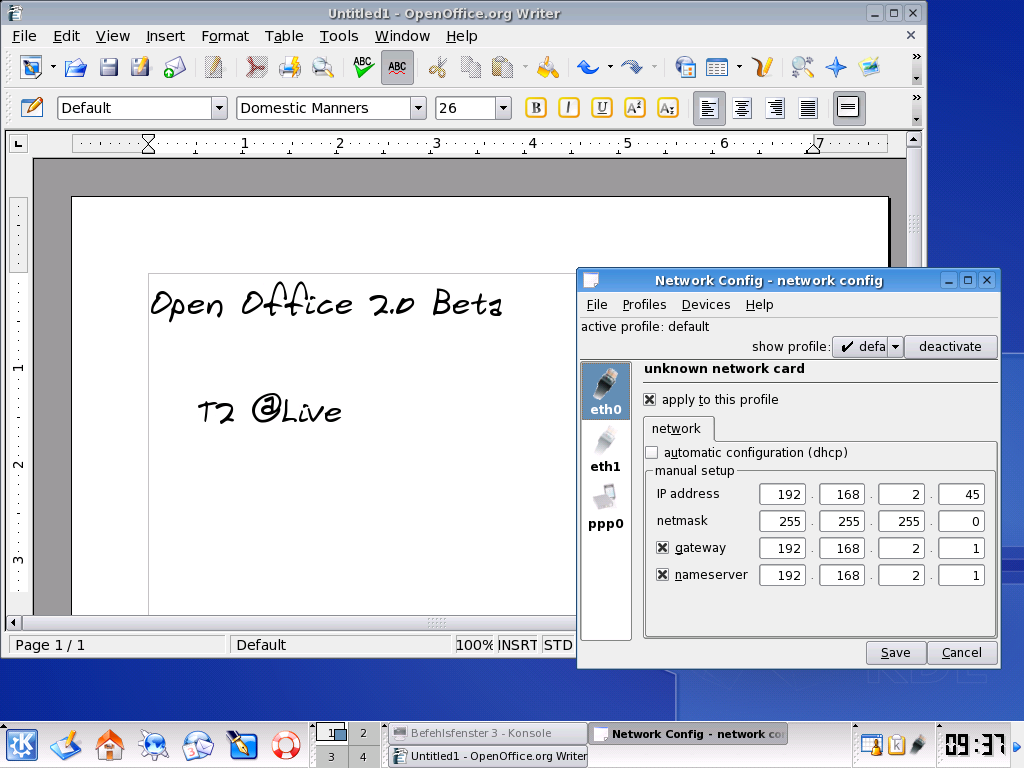The width and height of the screenshot is (1024, 768).
Task: Insert a hyperlink with the globe icon
Action: (685, 67)
